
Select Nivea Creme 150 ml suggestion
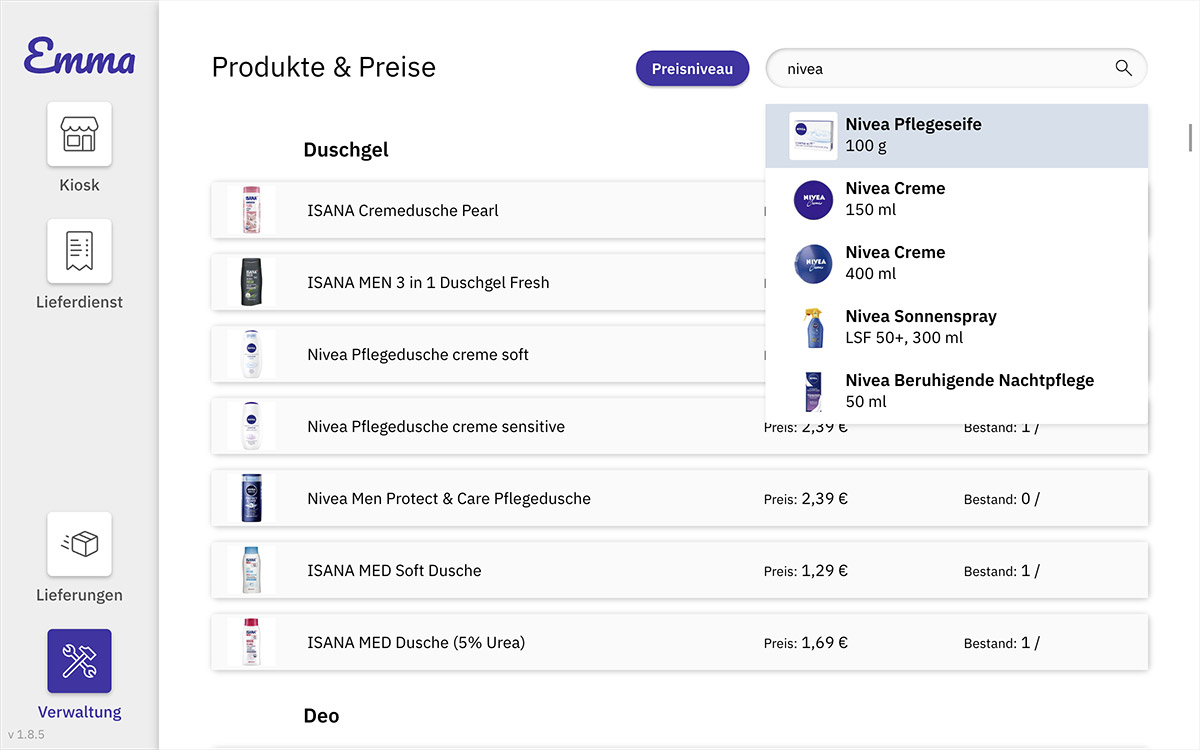[955, 200]
